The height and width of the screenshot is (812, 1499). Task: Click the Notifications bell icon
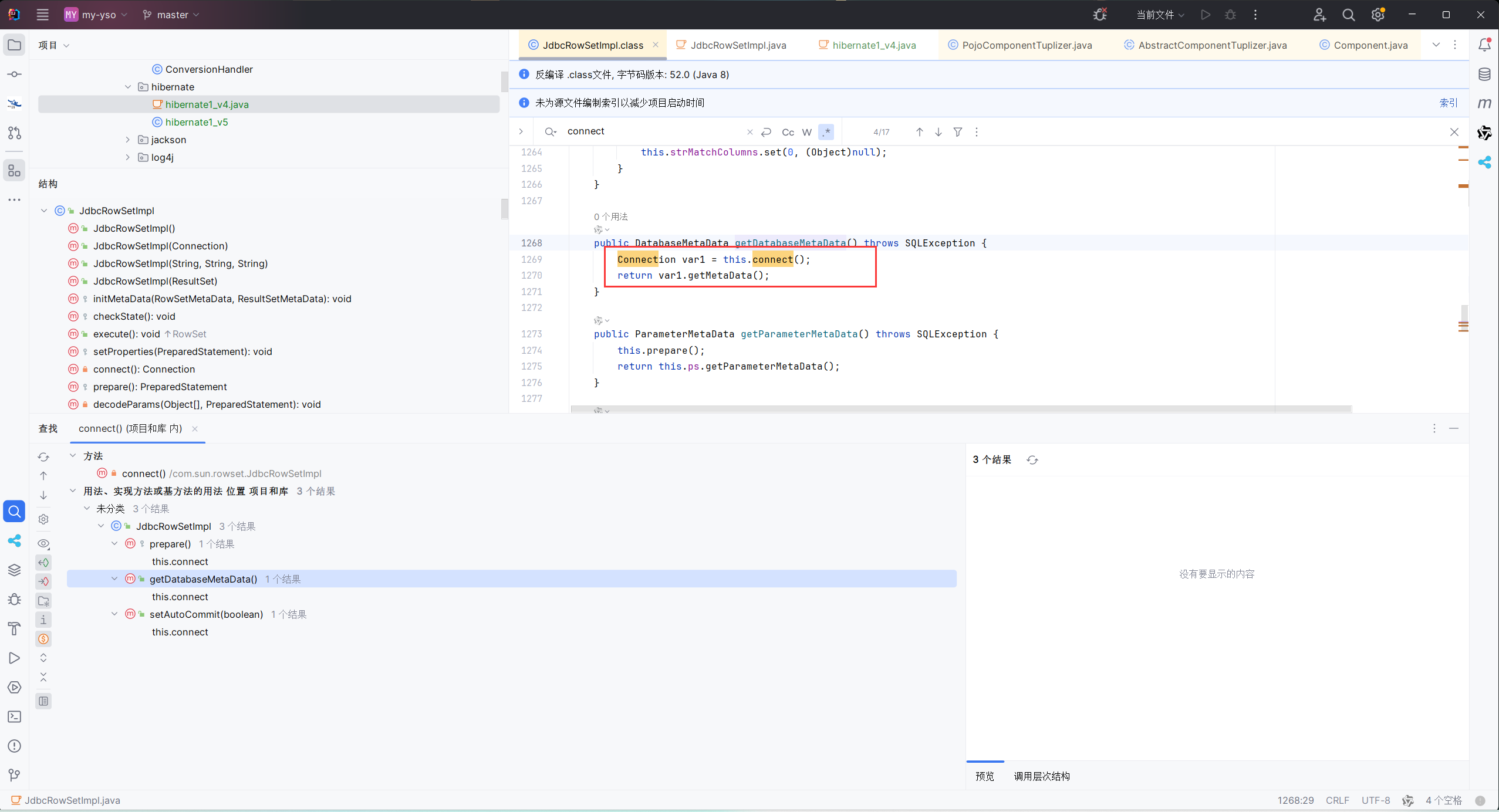pyautogui.click(x=1484, y=45)
